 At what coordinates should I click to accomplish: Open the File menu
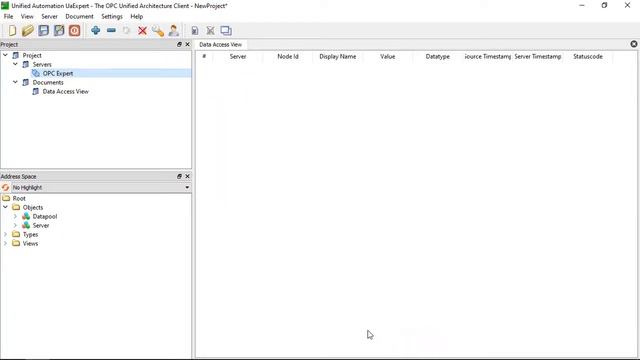pyautogui.click(x=9, y=16)
